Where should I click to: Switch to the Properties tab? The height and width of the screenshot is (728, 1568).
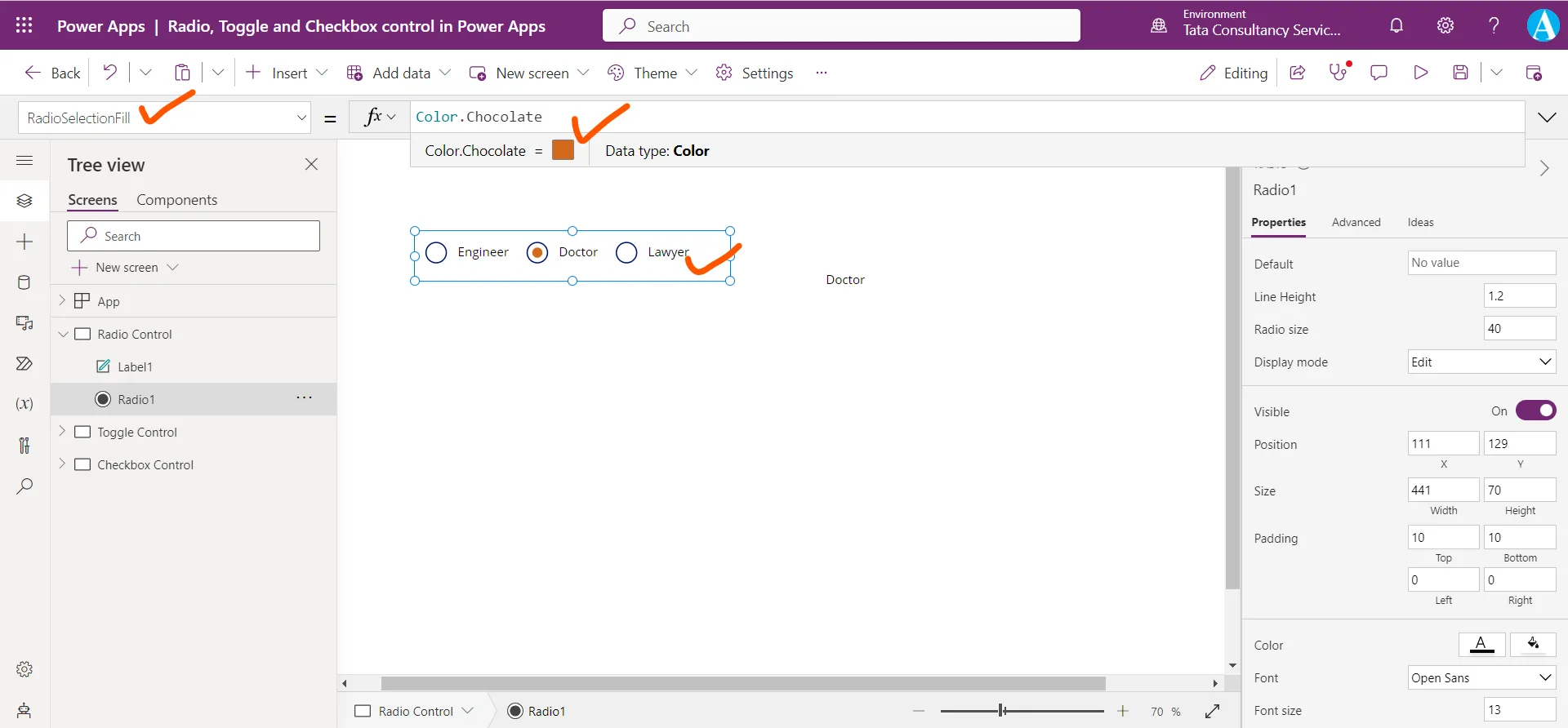[x=1278, y=222]
